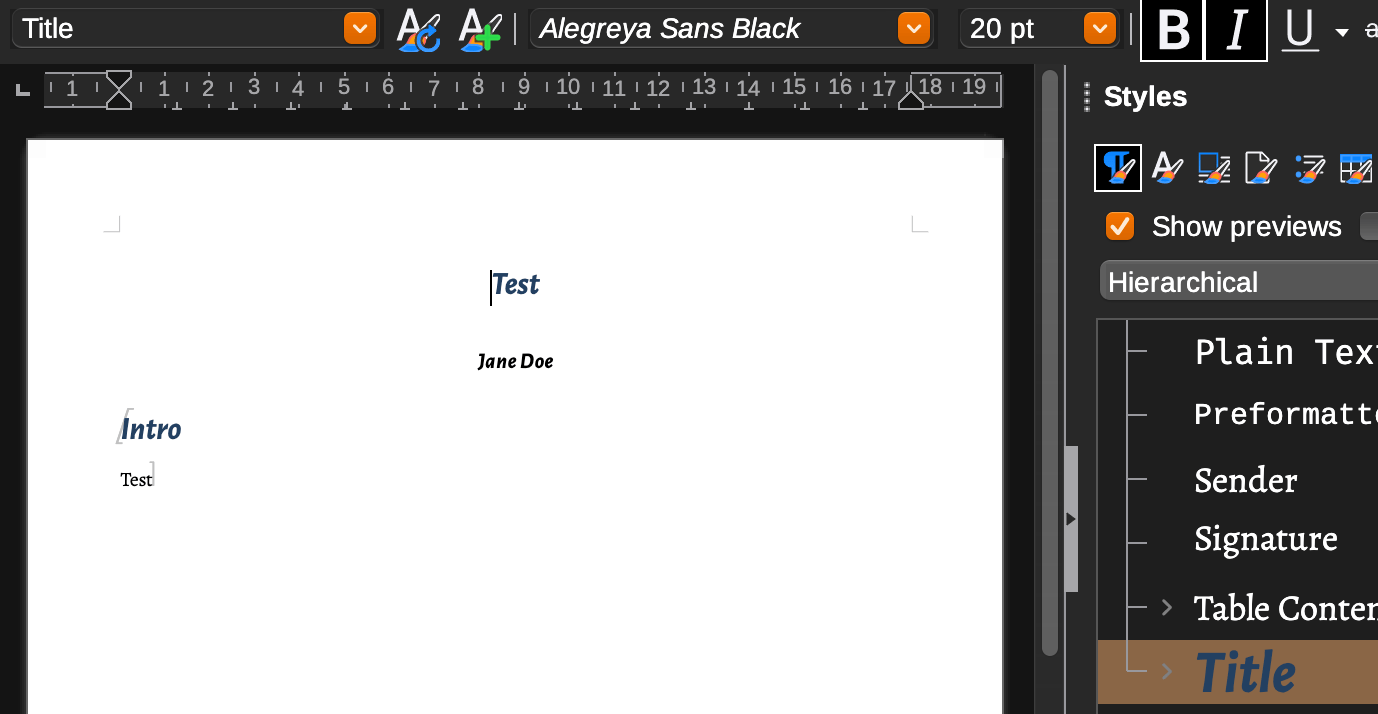The width and height of the screenshot is (1378, 714).
Task: Click the New Style from Selection icon
Action: pyautogui.click(x=479, y=29)
